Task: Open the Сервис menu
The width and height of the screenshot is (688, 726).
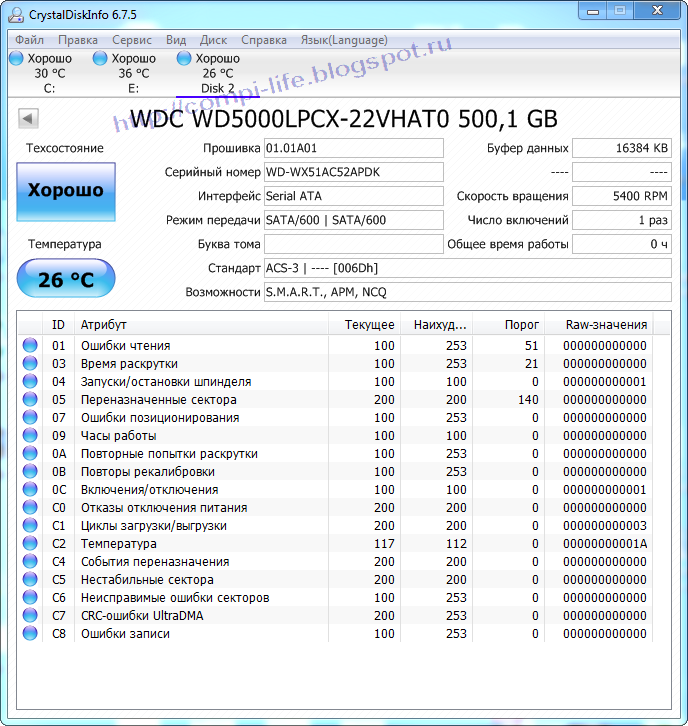Action: (132, 40)
